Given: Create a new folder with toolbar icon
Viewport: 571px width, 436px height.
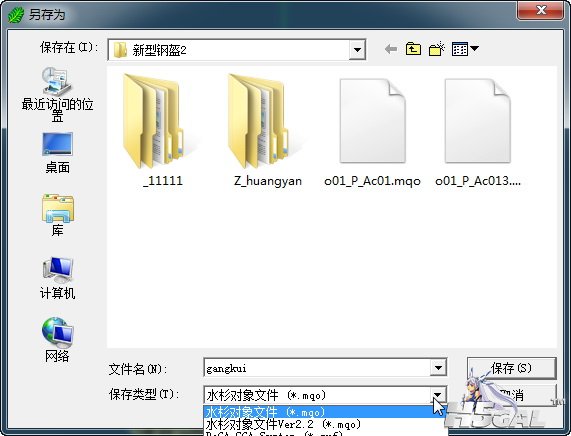Looking at the screenshot, I should click(437, 49).
